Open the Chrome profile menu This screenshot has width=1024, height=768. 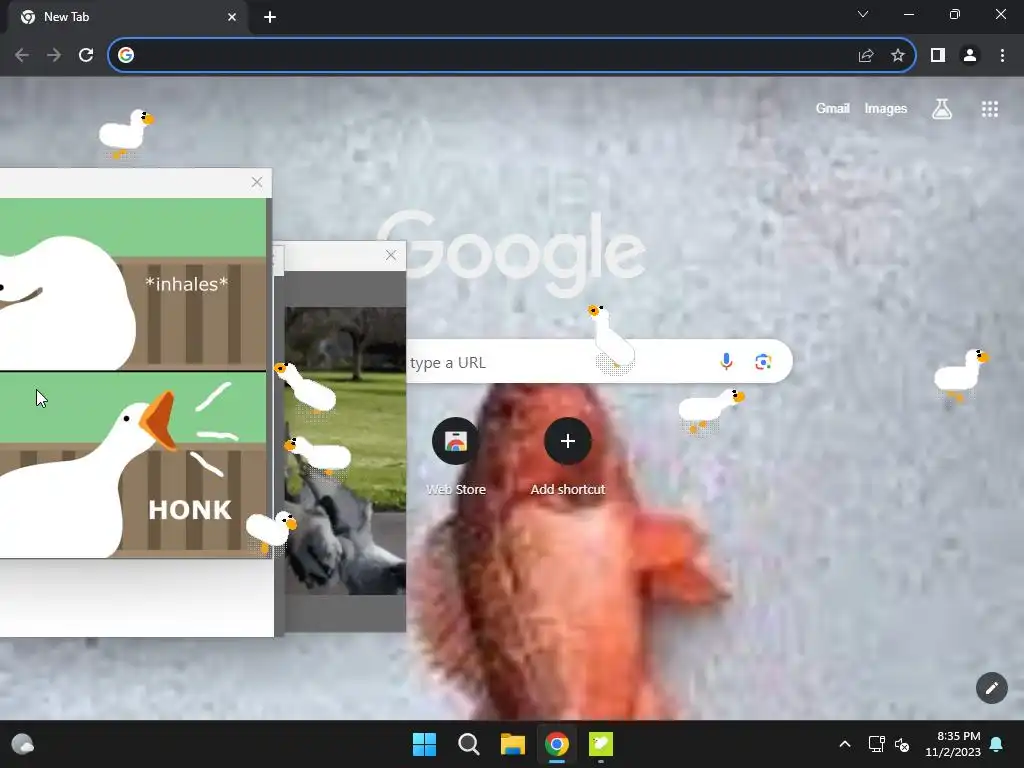(x=970, y=56)
